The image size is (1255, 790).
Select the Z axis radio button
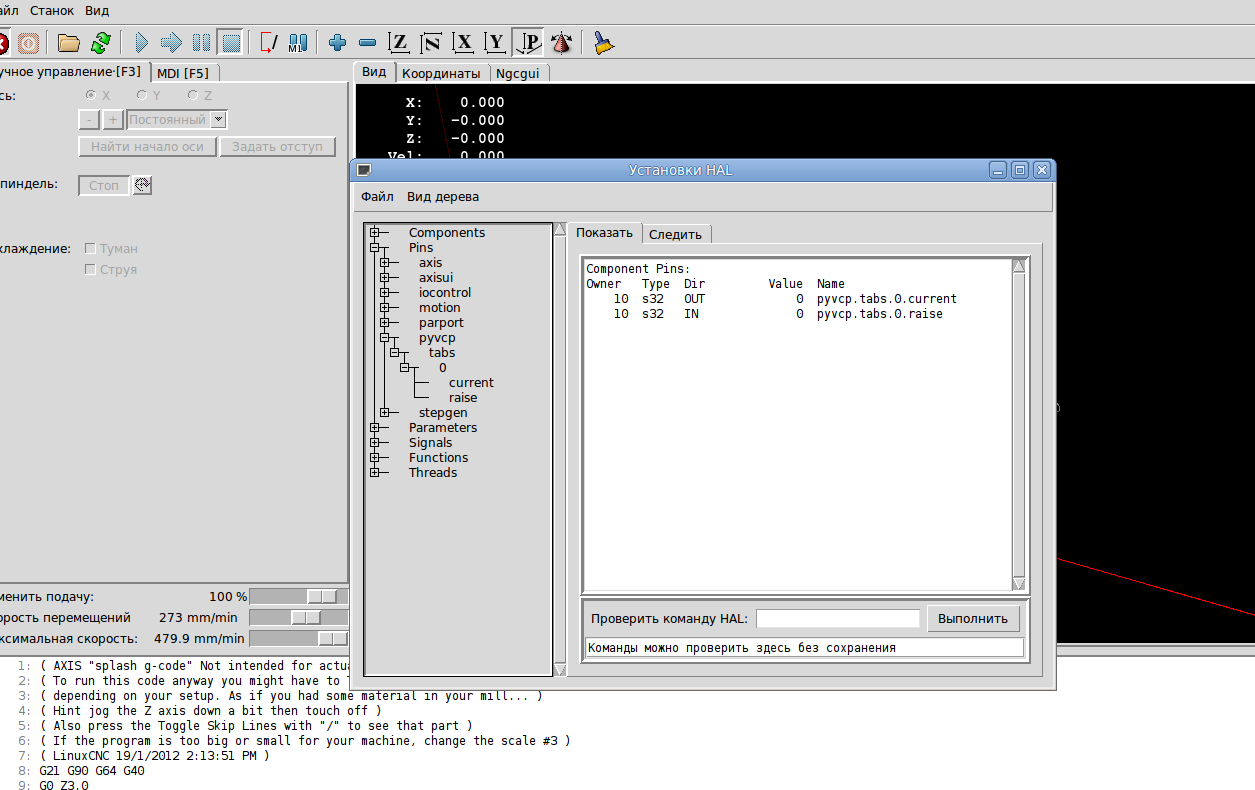[193, 95]
